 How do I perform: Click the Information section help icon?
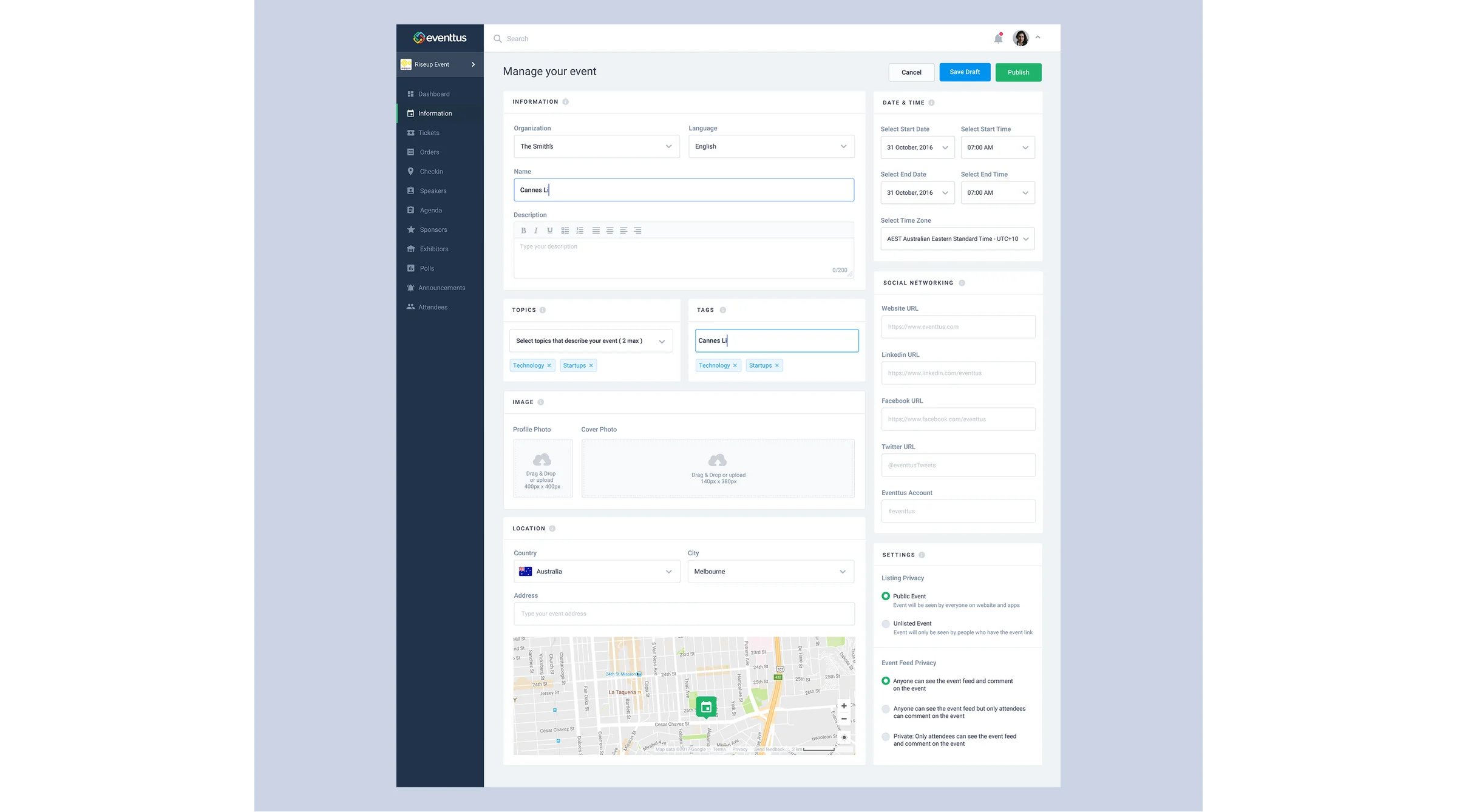565,102
